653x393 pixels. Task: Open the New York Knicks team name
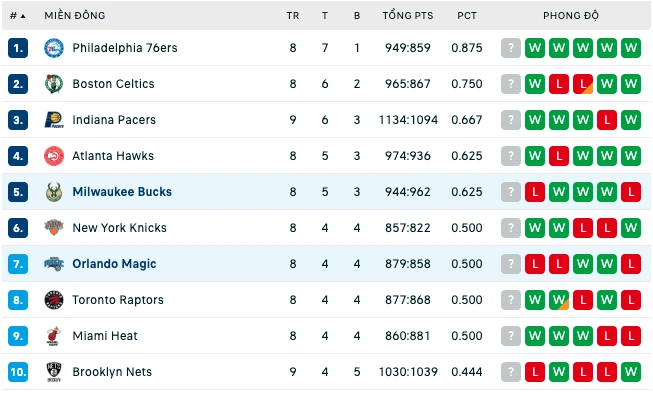tap(120, 228)
